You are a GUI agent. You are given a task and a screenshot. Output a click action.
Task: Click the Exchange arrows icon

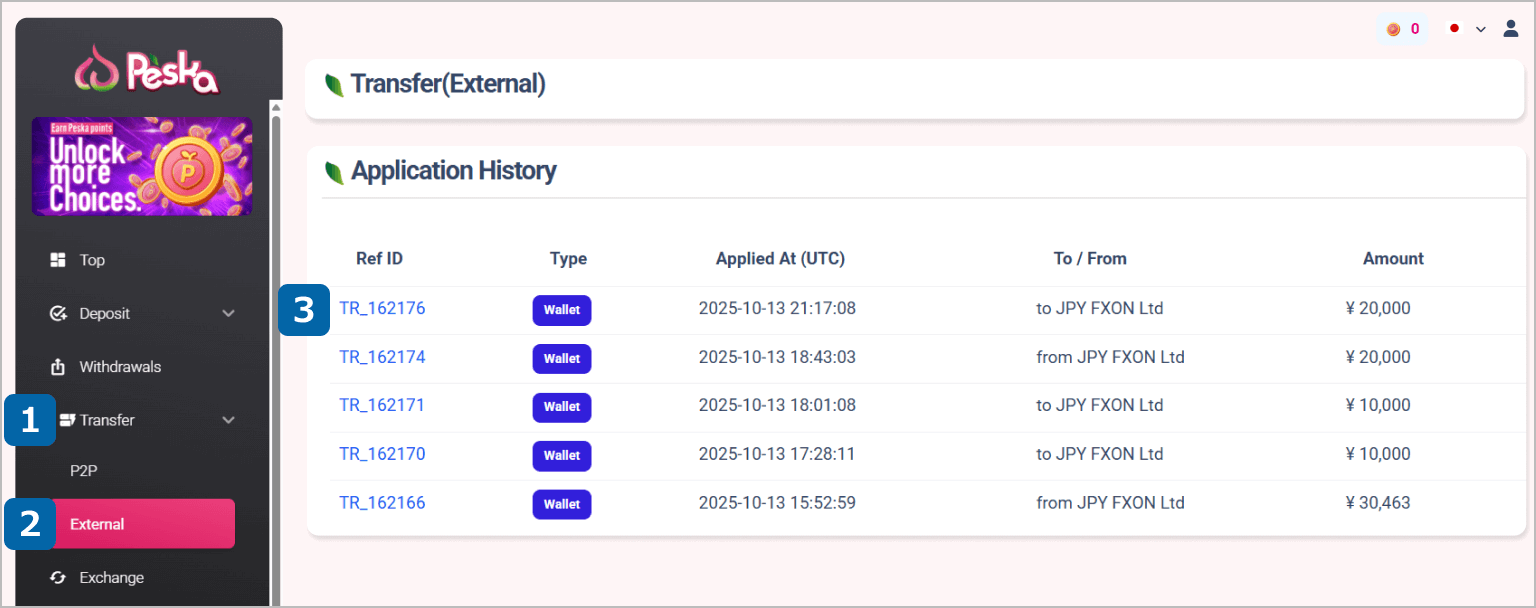58,578
